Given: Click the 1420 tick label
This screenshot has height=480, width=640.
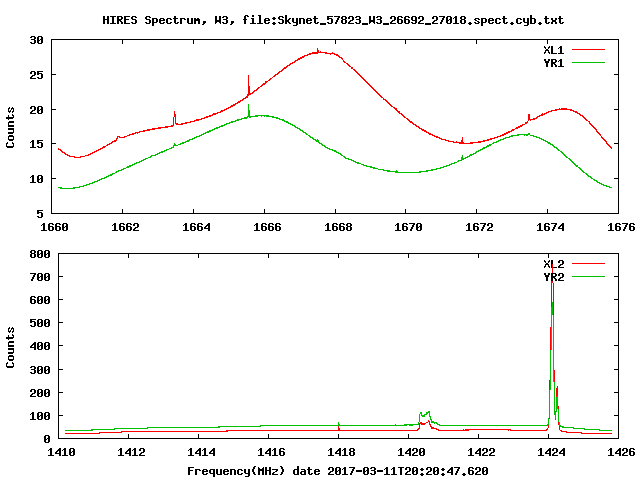Looking at the screenshot, I should (411, 452).
